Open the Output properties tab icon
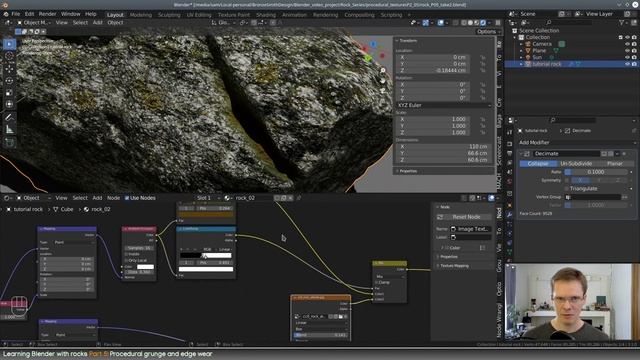 (x=509, y=153)
